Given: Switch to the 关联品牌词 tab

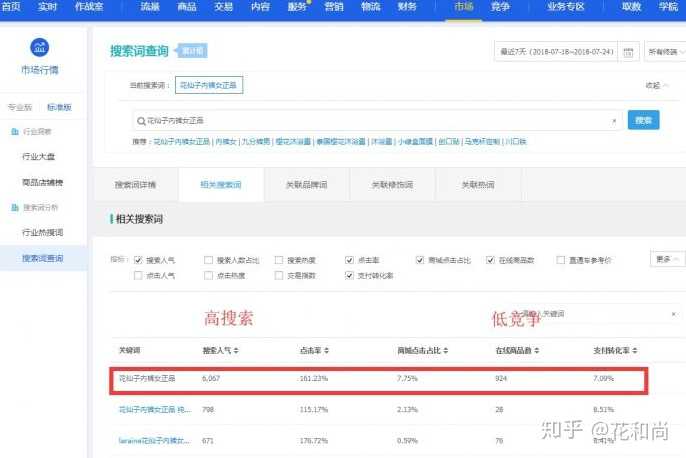Looking at the screenshot, I should (307, 185).
